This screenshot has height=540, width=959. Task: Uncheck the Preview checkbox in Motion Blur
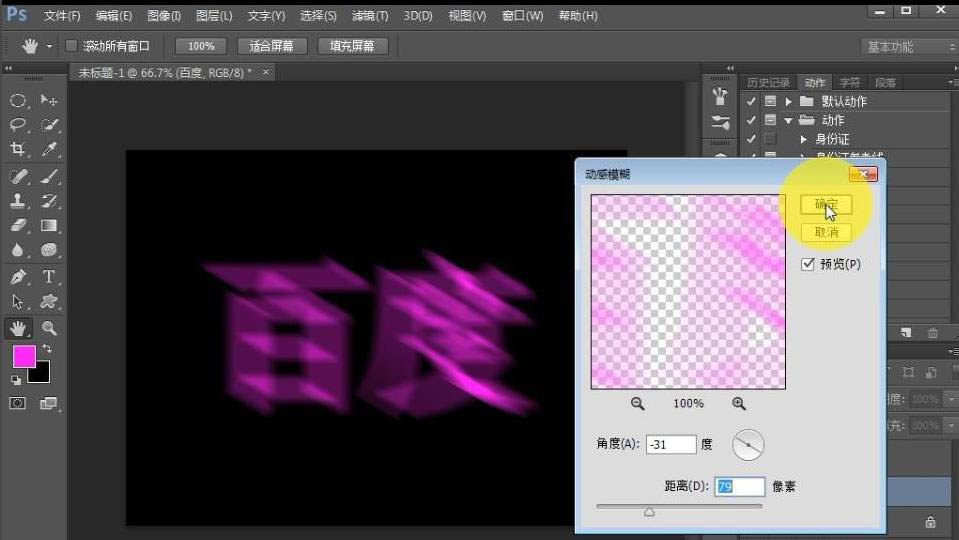coord(808,264)
